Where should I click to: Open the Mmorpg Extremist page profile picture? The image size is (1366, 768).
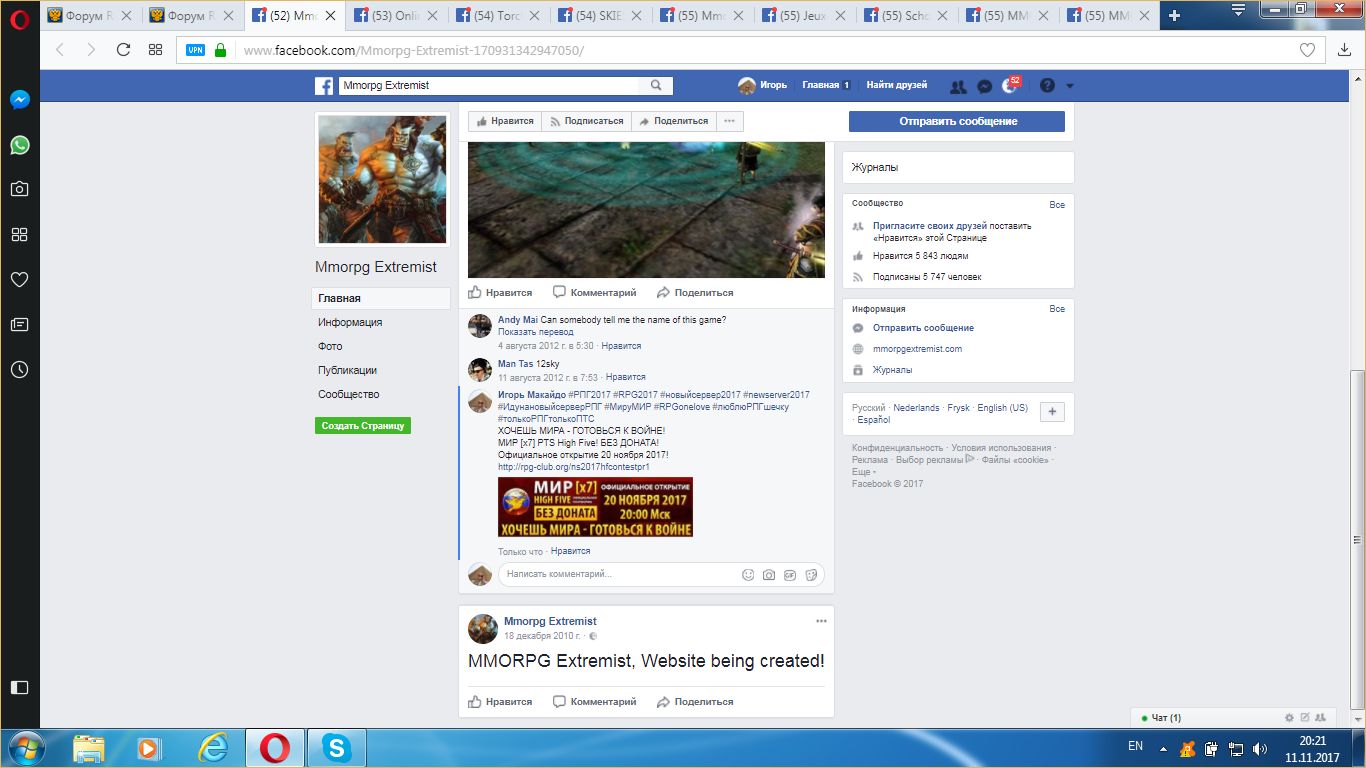[x=383, y=180]
